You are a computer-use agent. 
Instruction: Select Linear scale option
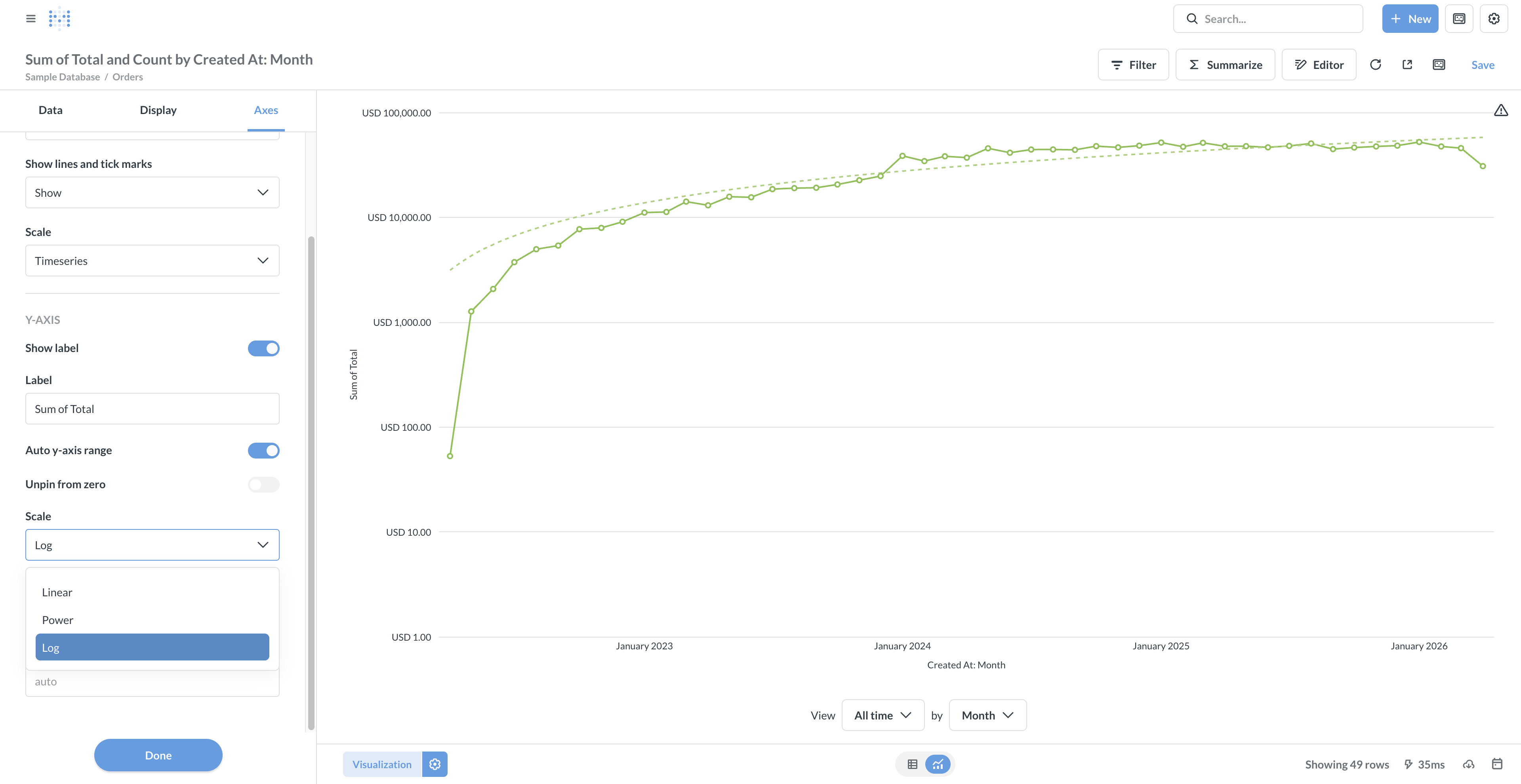tap(57, 592)
